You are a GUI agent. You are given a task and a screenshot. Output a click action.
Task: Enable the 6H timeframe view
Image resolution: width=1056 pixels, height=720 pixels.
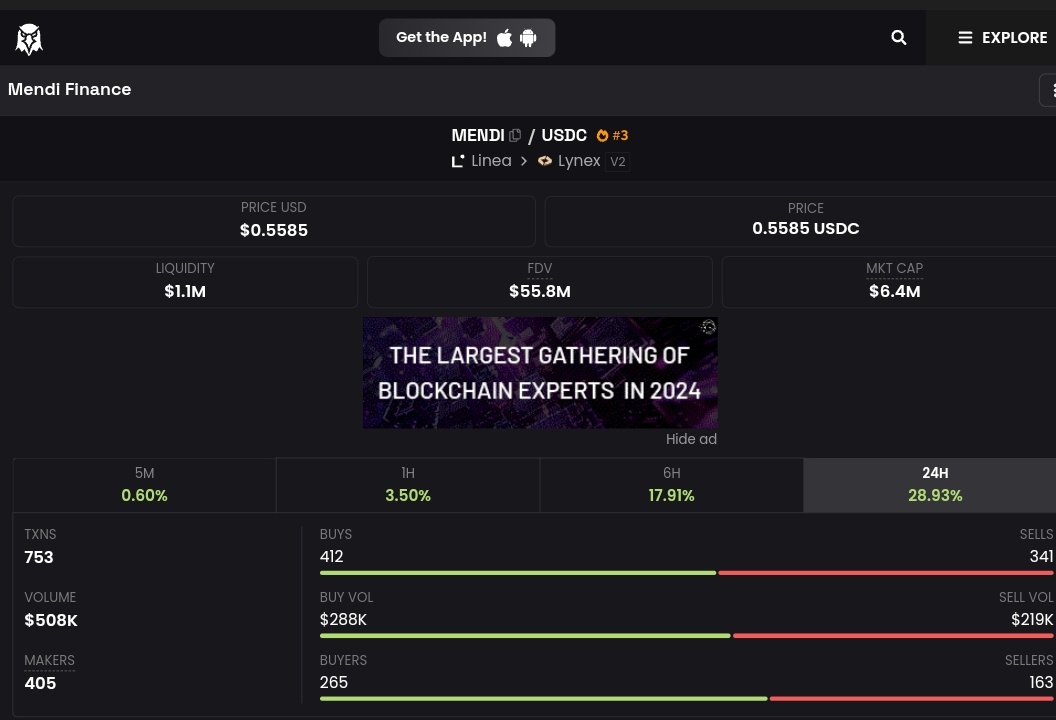click(x=671, y=484)
